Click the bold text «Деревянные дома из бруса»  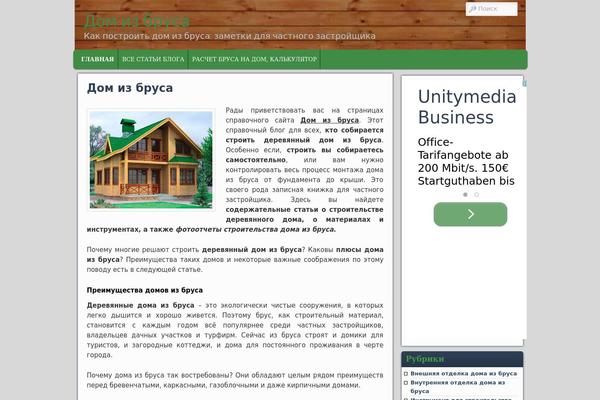point(140,305)
